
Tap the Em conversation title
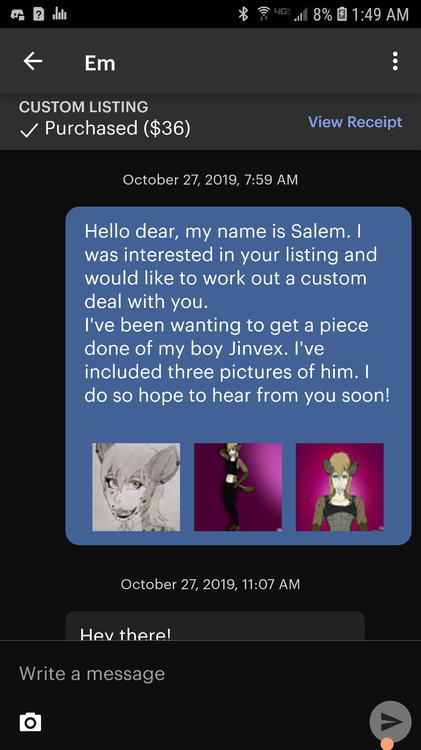100,63
